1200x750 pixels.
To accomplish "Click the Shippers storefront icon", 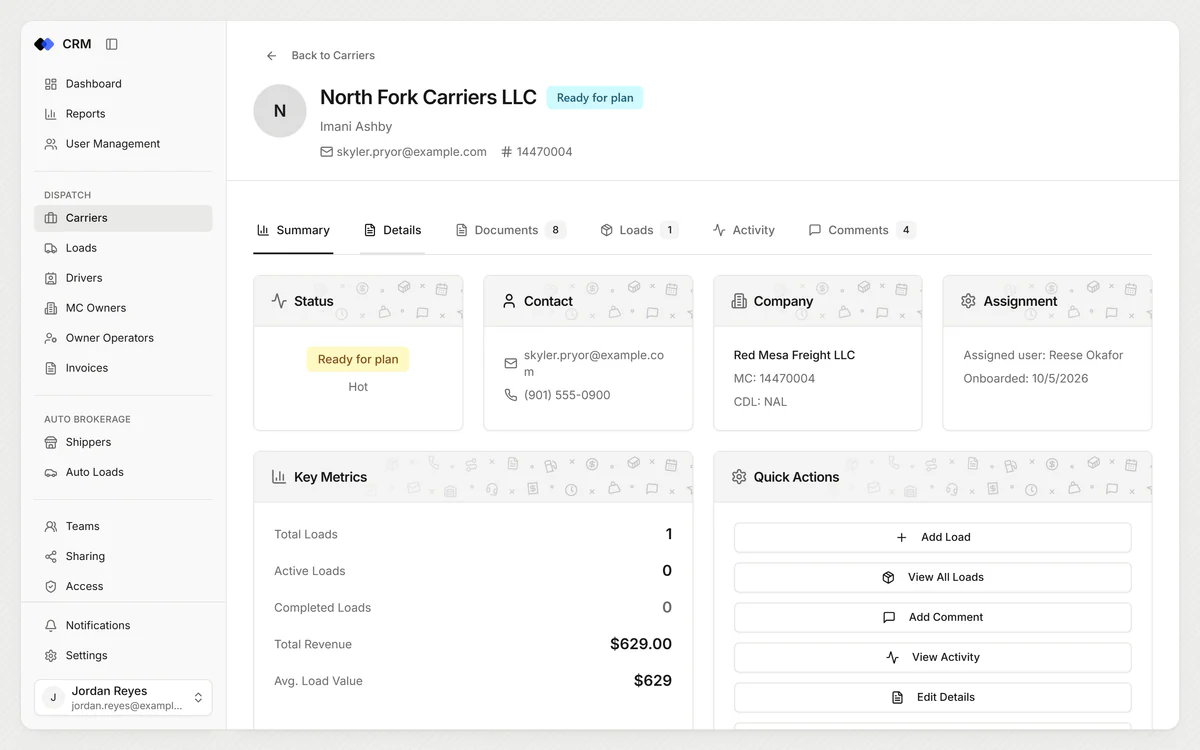I will coord(51,442).
